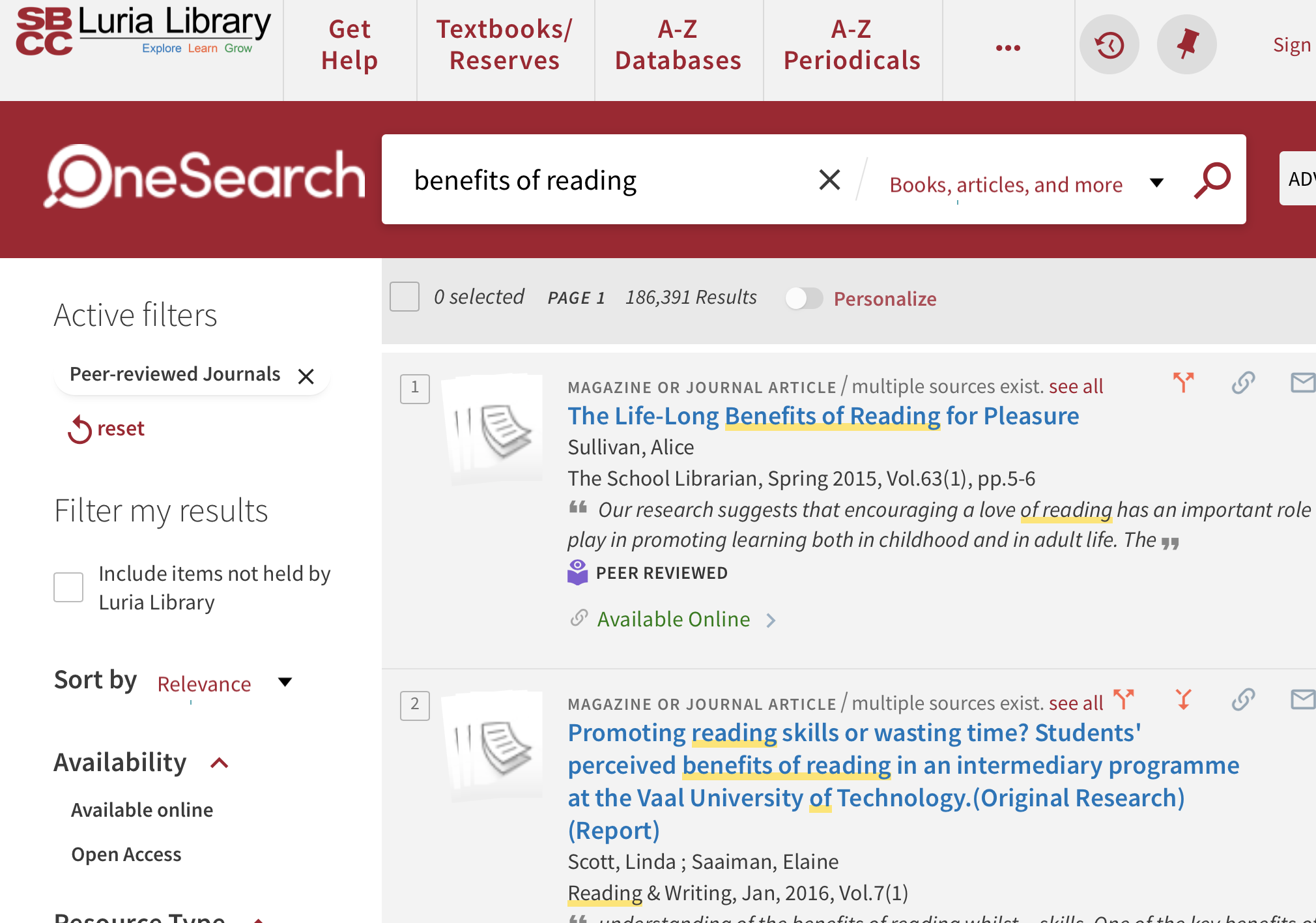Open pinned favorites with the pin icon
1316x923 pixels.
click(1186, 44)
